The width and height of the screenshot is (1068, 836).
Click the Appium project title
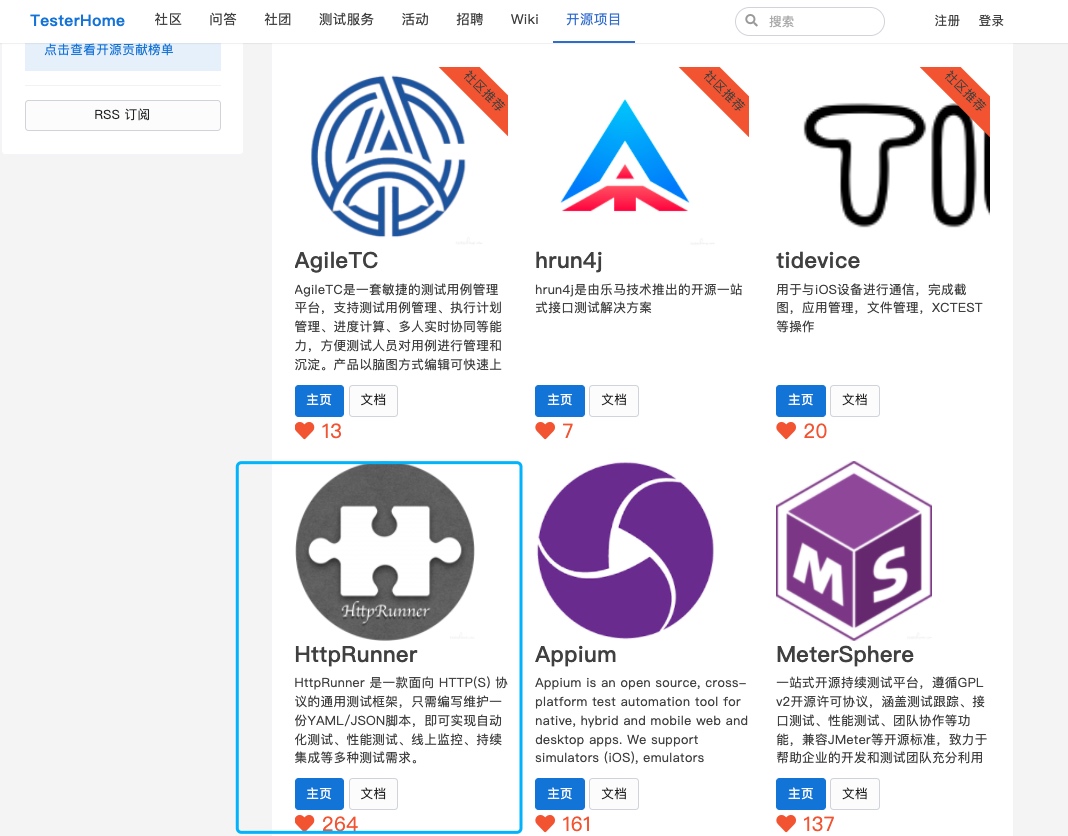coord(576,654)
